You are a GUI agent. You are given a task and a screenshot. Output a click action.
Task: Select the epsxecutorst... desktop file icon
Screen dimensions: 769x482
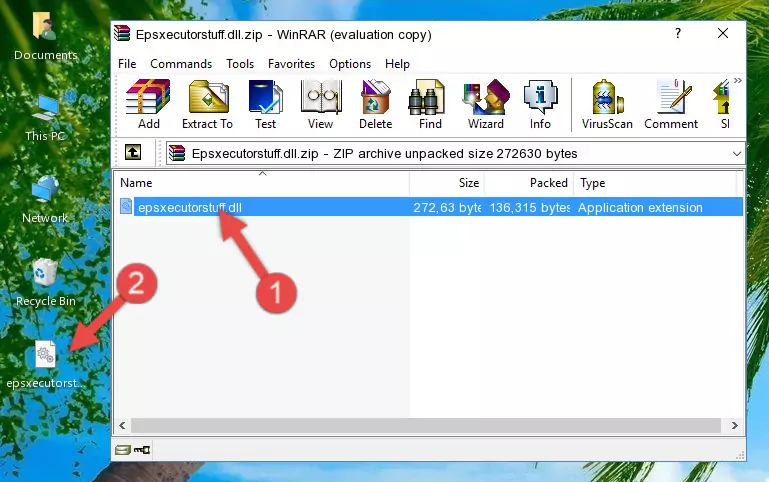pos(45,365)
